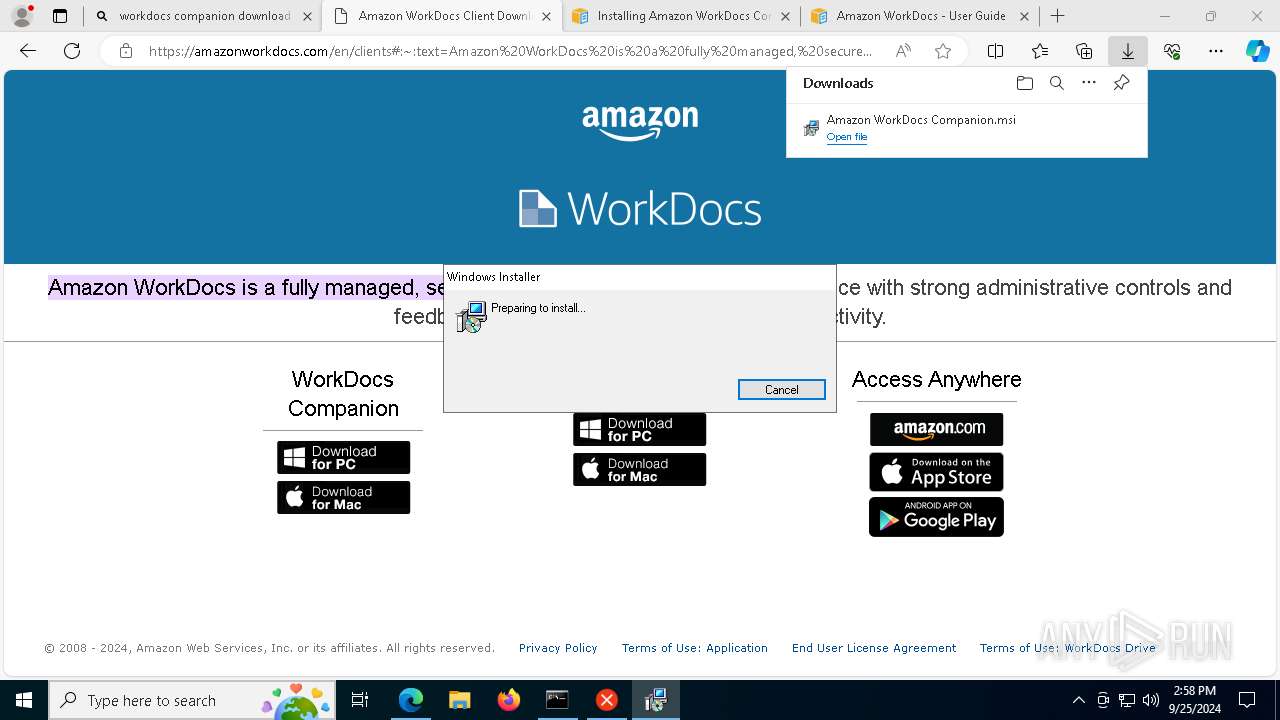Open the Collections icon

(1084, 51)
